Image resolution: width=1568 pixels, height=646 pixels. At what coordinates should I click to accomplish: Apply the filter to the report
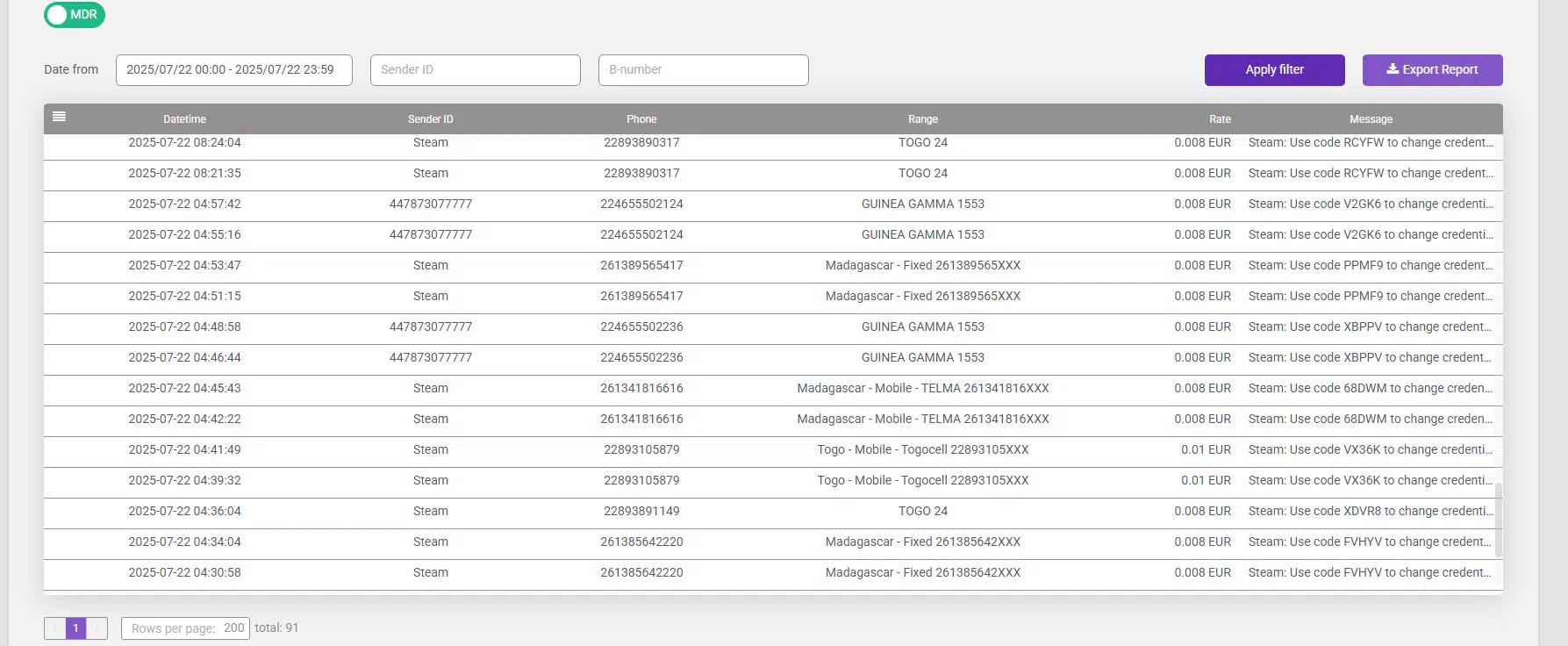pos(1274,70)
